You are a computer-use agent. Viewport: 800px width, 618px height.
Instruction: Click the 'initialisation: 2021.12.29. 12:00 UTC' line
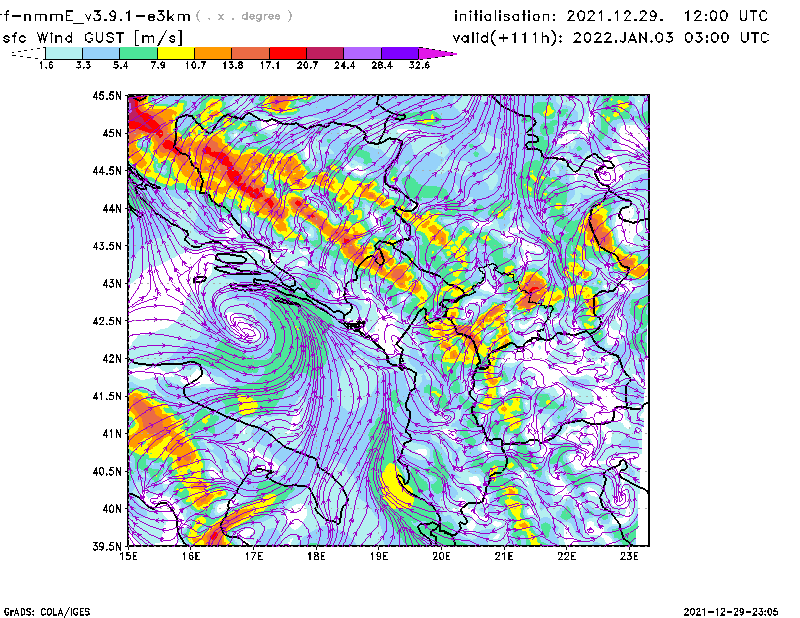(611, 16)
